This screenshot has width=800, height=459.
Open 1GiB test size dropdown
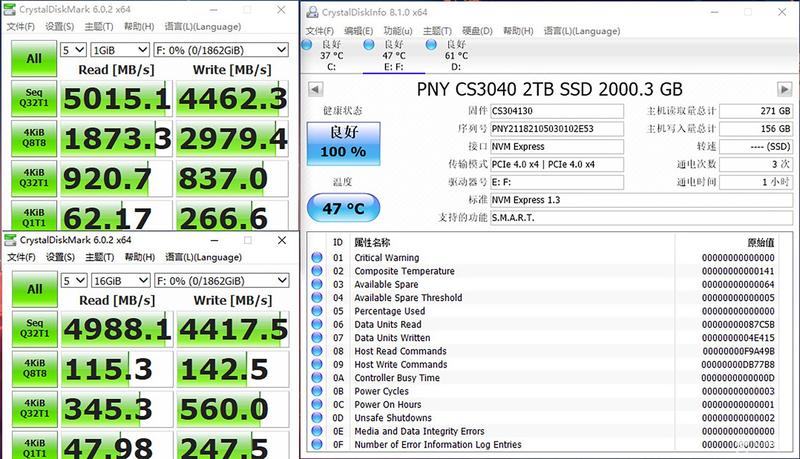point(120,50)
